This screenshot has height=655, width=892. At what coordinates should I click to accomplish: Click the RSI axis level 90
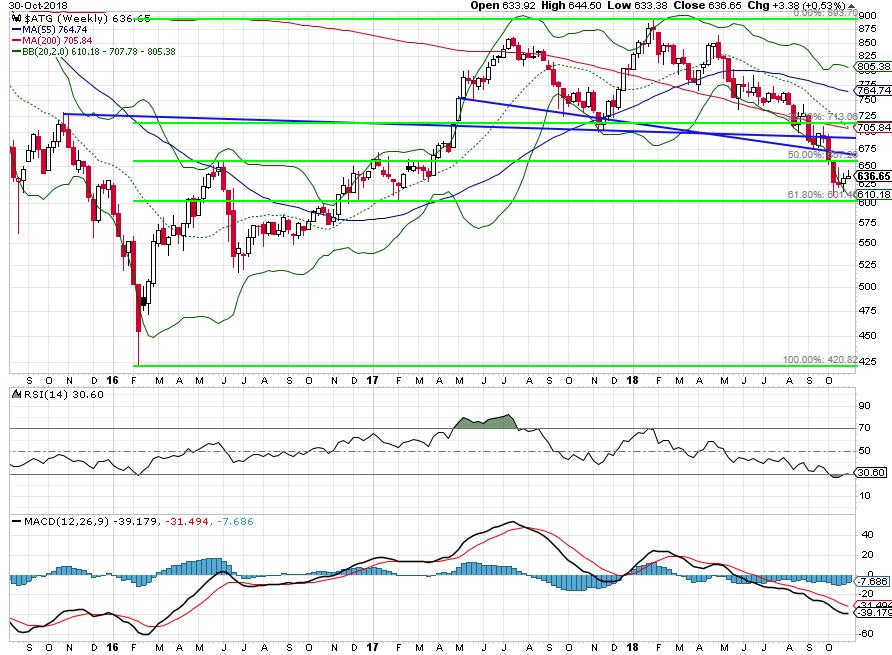pos(865,406)
